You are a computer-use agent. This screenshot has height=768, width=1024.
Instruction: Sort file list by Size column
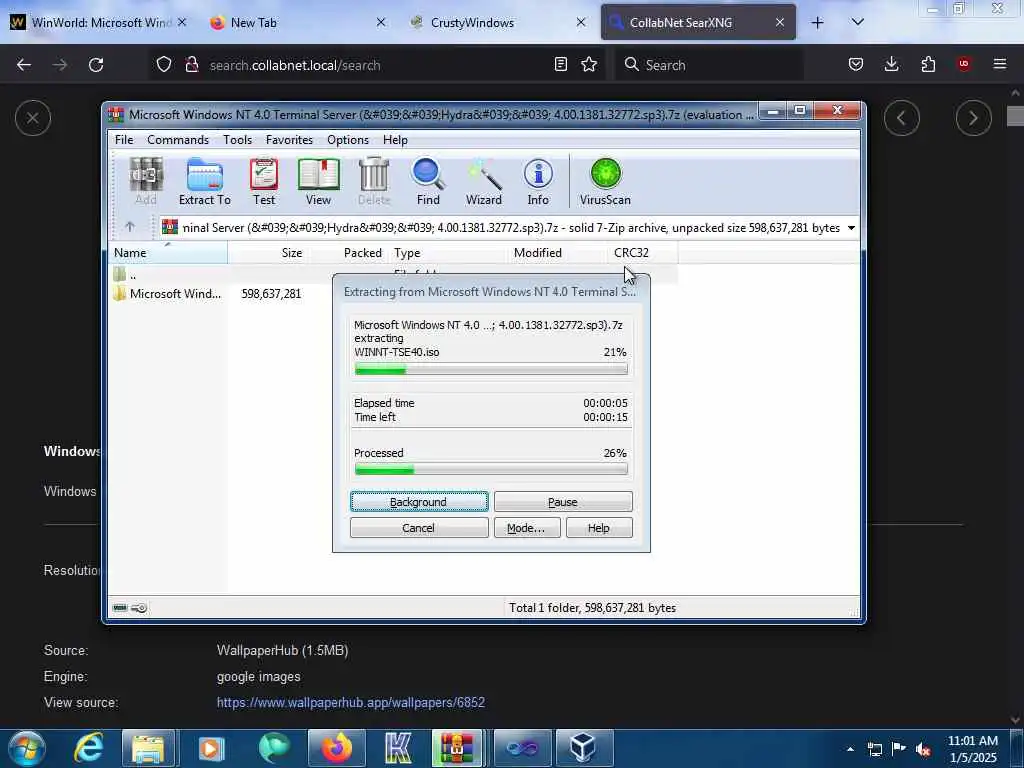(267, 253)
